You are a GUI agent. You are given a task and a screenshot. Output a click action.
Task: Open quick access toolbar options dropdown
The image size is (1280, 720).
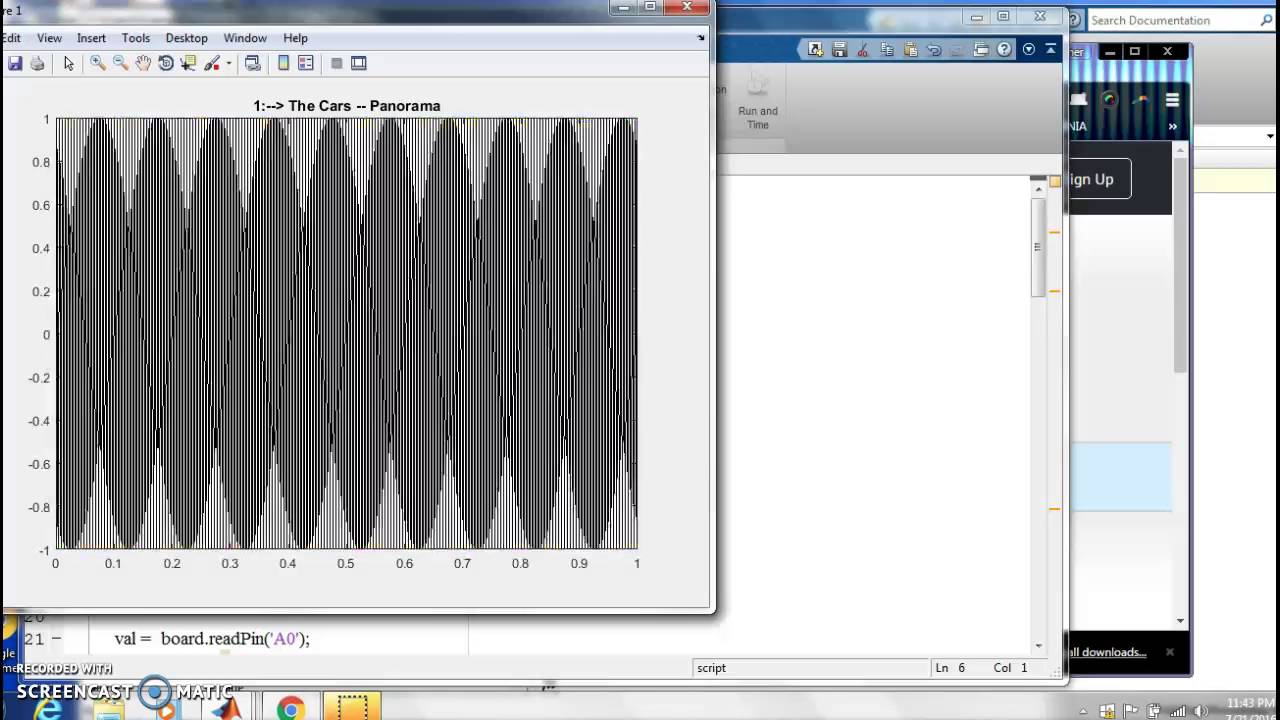click(x=1028, y=50)
